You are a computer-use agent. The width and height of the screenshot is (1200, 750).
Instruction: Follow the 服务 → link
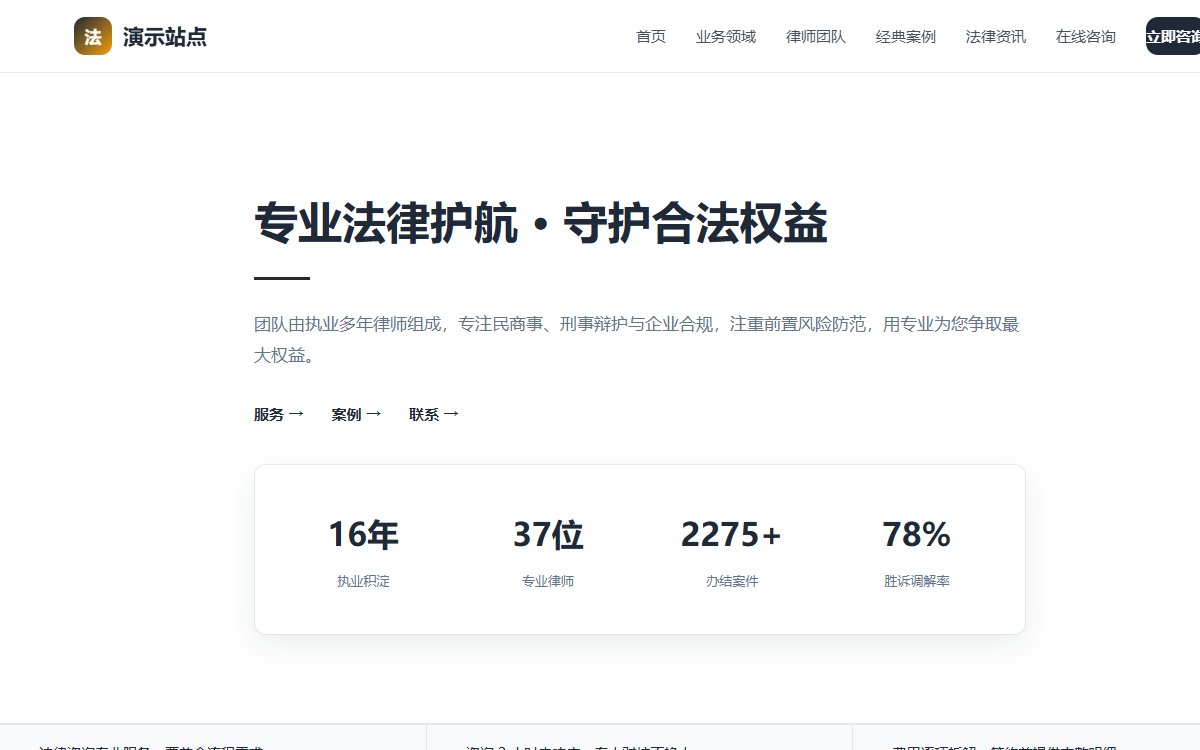[x=279, y=414]
